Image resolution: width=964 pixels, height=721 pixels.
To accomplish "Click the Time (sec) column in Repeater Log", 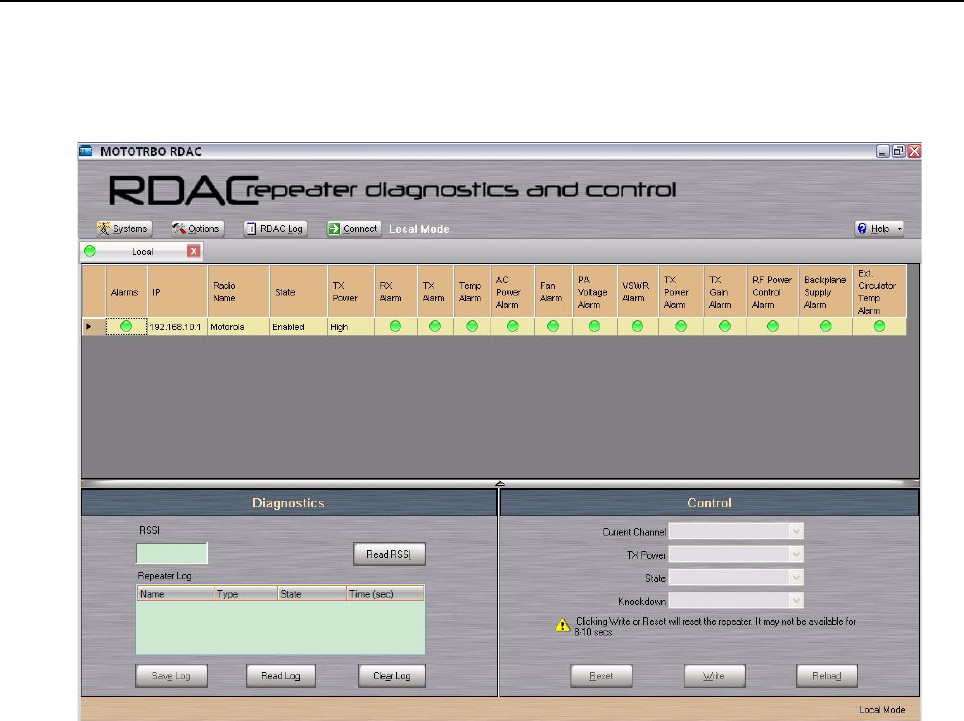I will point(385,594).
